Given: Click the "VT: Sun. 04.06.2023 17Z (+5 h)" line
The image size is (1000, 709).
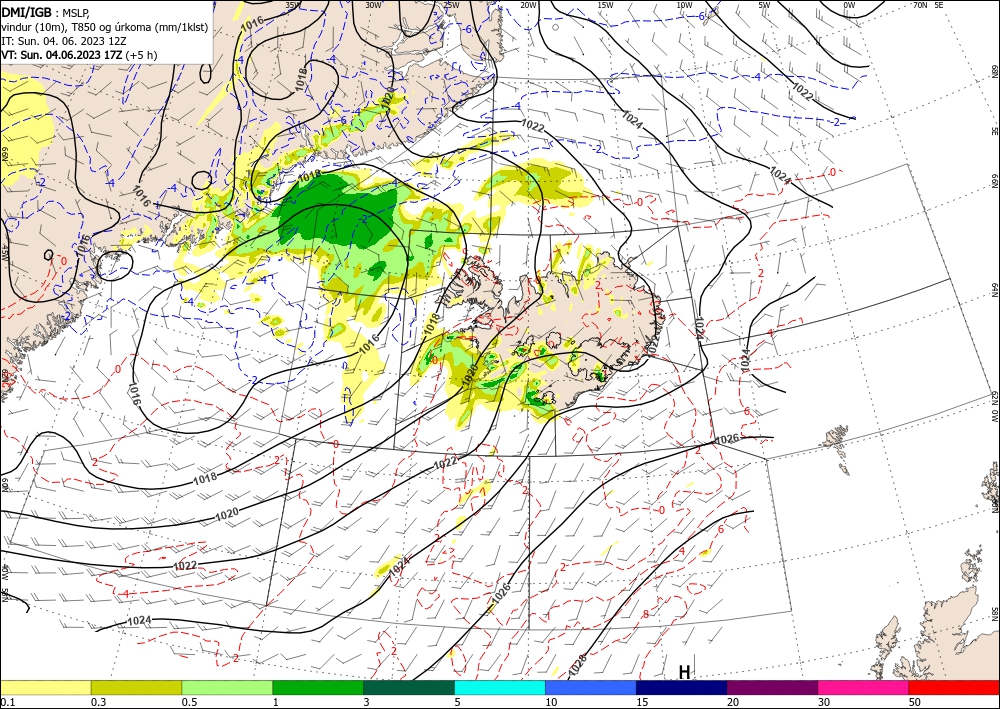Looking at the screenshot, I should coord(79,55).
